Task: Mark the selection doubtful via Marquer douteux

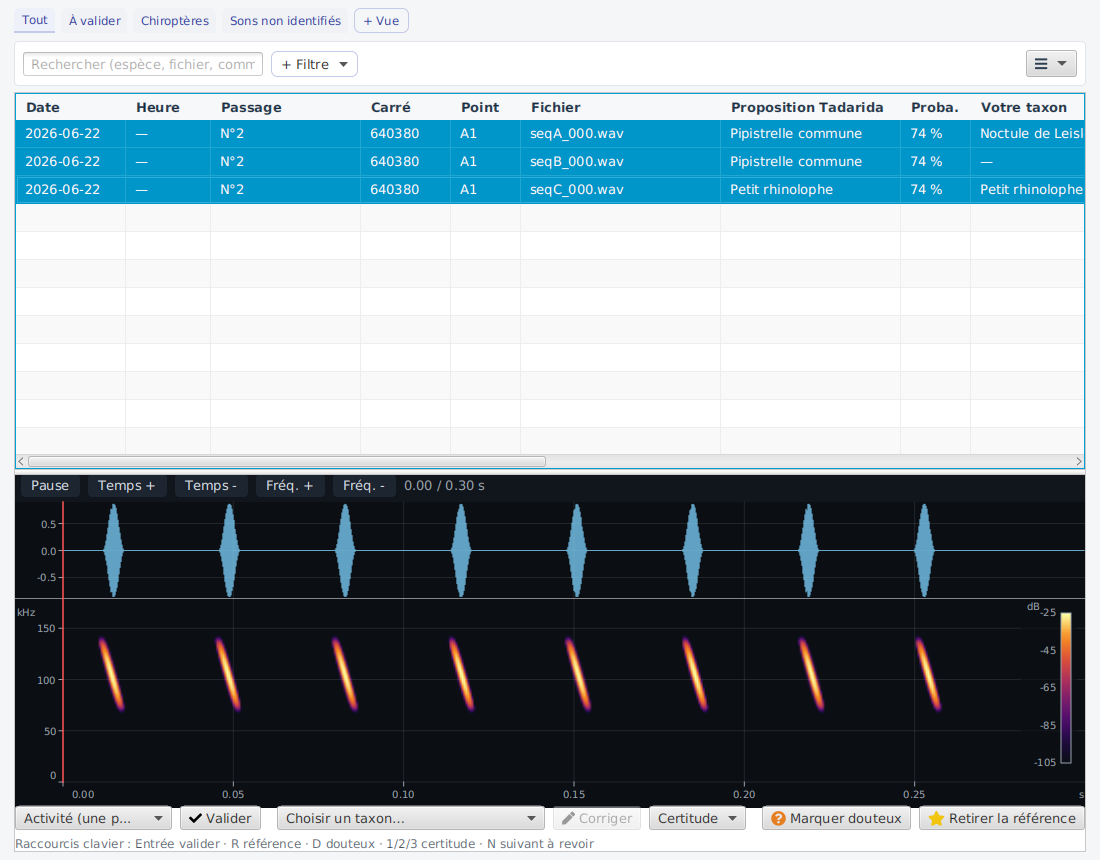Action: coord(836,818)
